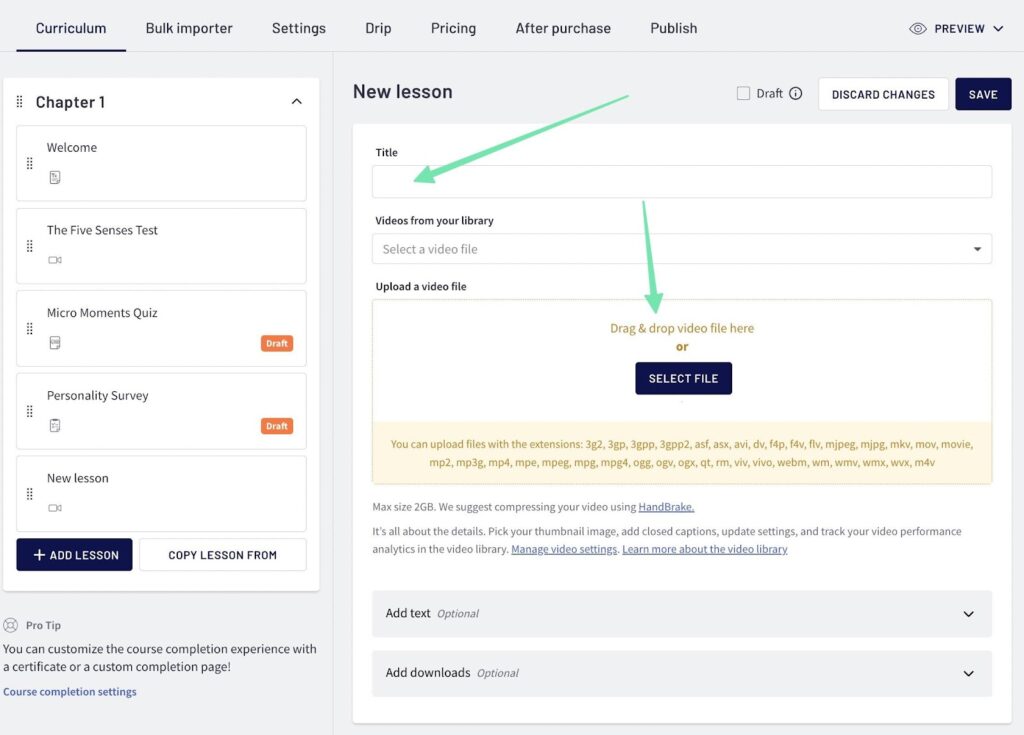This screenshot has width=1024, height=735.
Task: Select the New lesson item in sidebar
Action: pos(161,494)
